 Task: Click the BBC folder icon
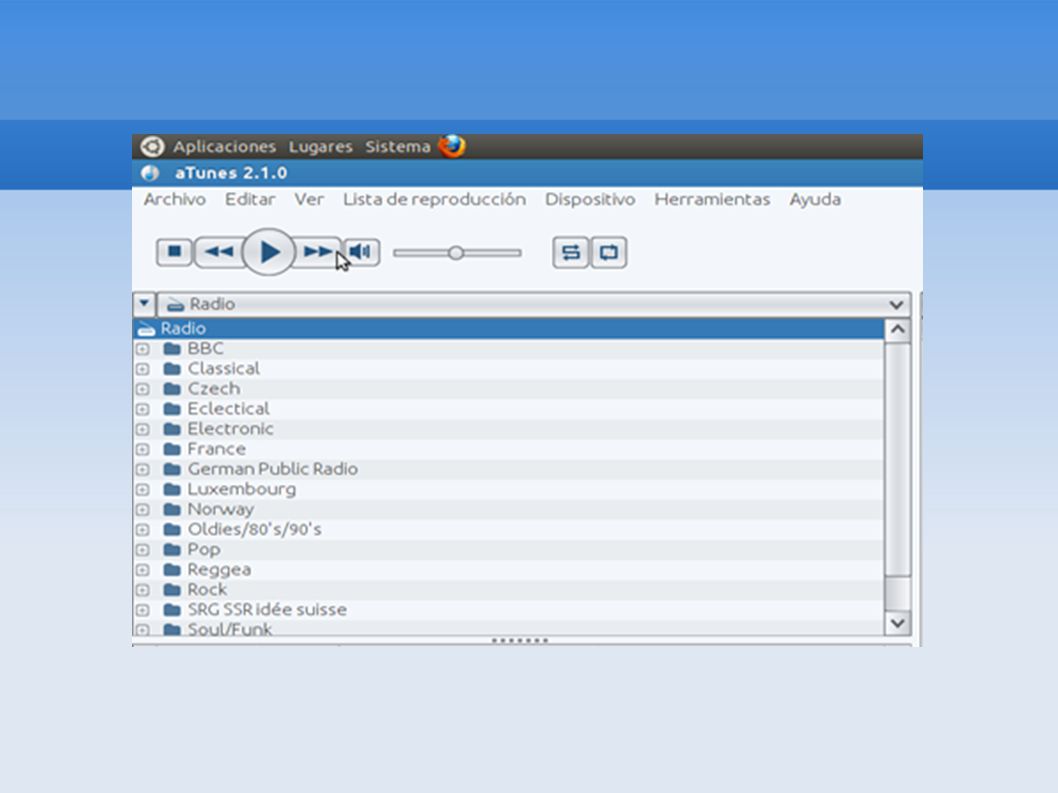pos(172,349)
